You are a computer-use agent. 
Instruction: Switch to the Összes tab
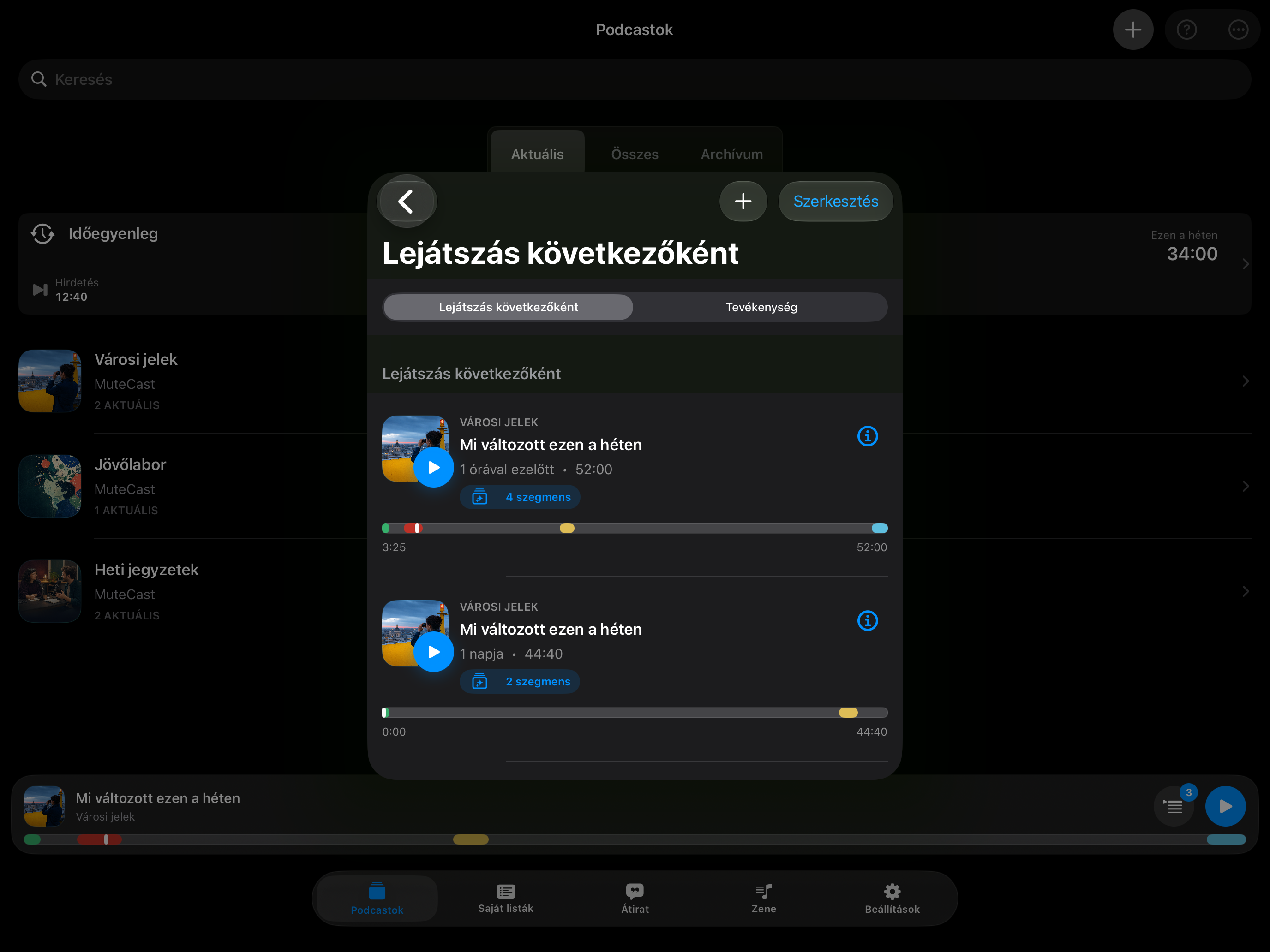point(635,154)
